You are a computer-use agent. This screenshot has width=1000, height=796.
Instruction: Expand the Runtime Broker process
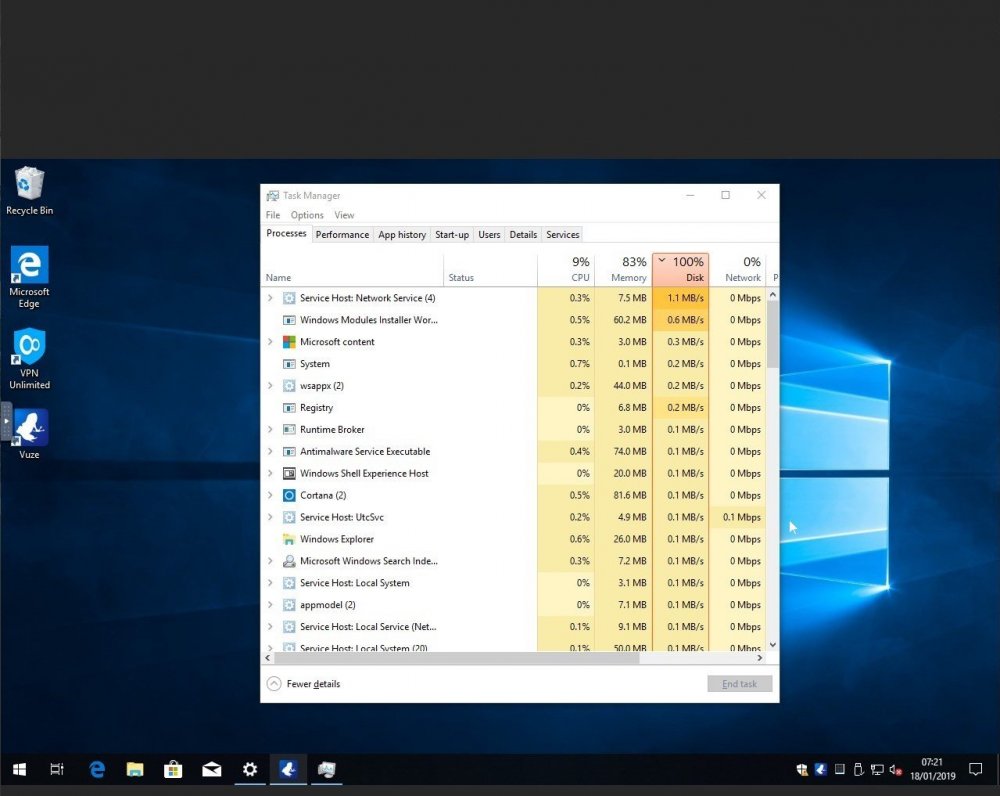[270, 430]
